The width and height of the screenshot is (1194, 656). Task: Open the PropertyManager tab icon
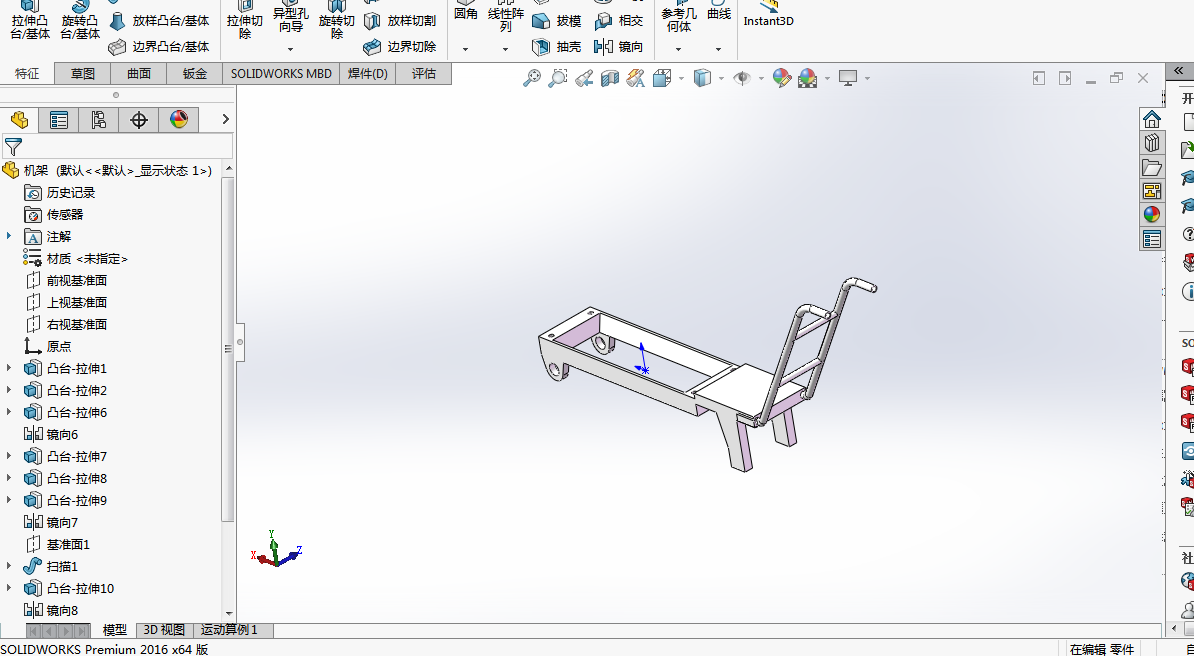[59, 120]
